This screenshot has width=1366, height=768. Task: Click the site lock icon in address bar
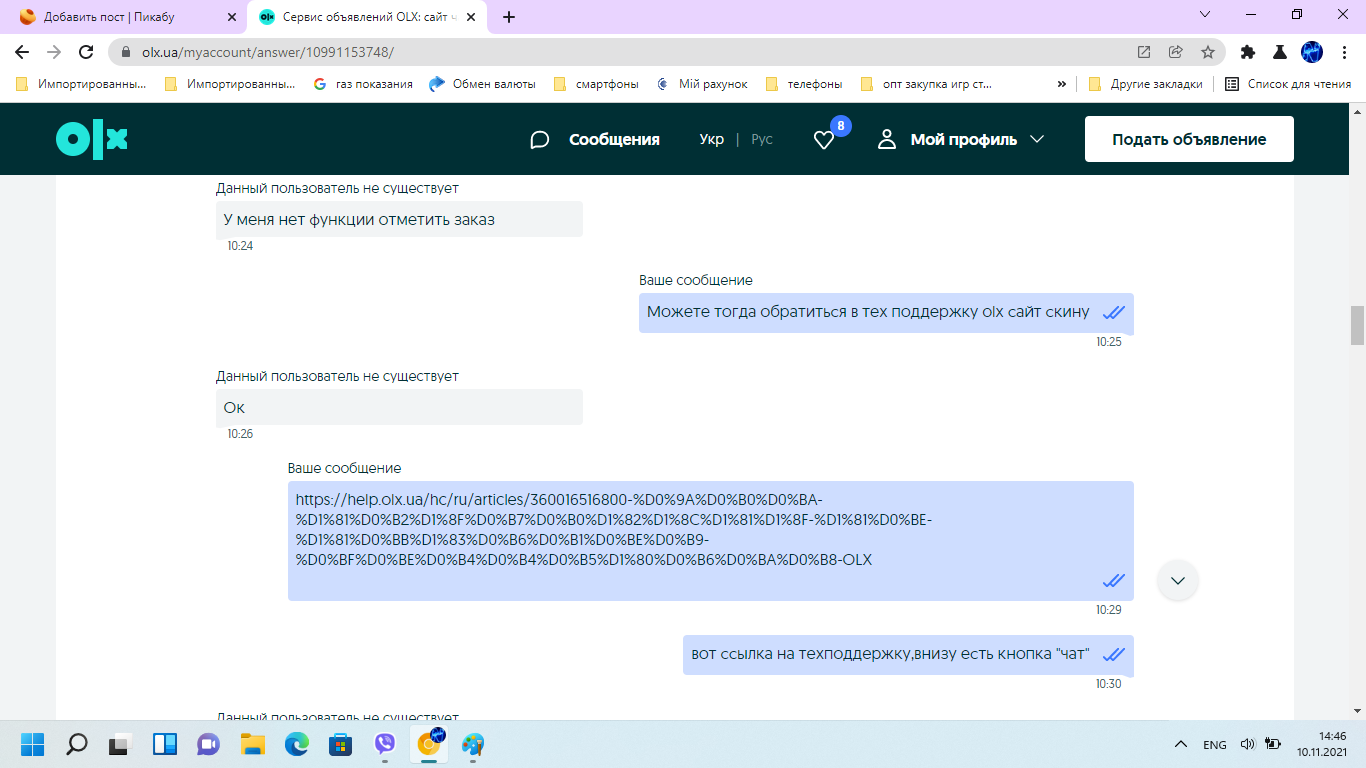pyautogui.click(x=126, y=52)
